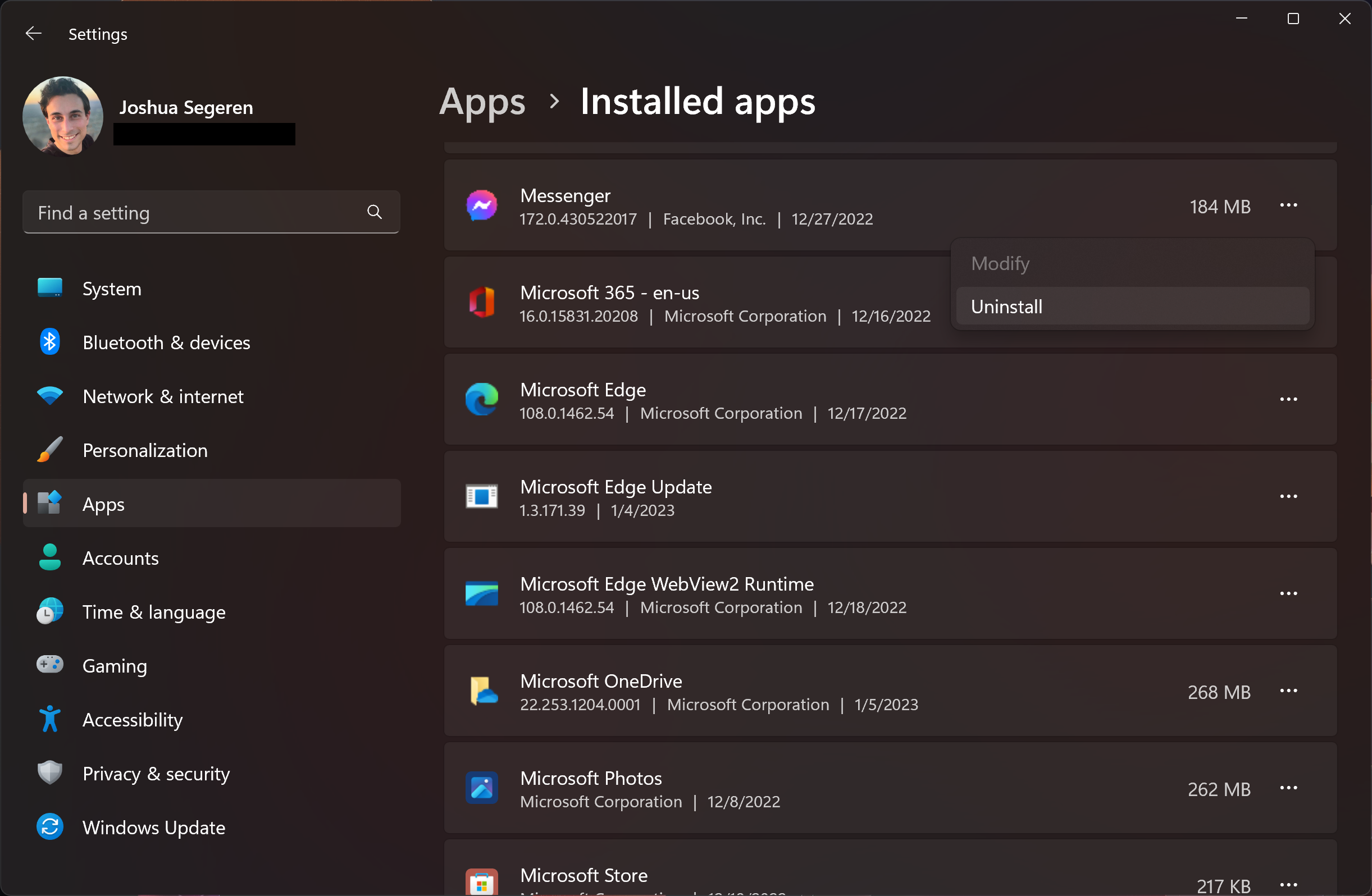Focus the Find a setting search box
The height and width of the screenshot is (896, 1372).
pyautogui.click(x=211, y=213)
